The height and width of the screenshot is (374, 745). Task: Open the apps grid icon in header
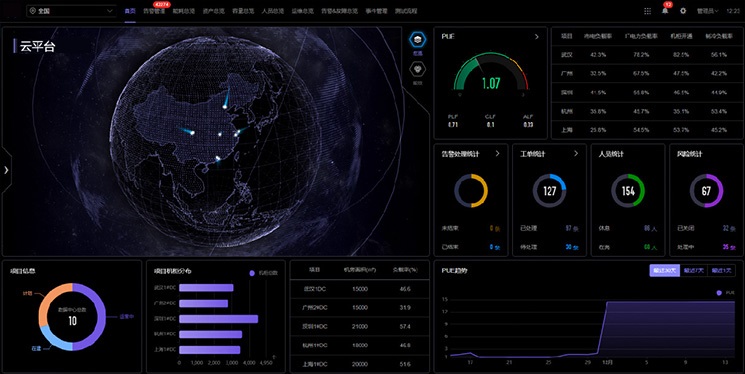[x=647, y=11]
